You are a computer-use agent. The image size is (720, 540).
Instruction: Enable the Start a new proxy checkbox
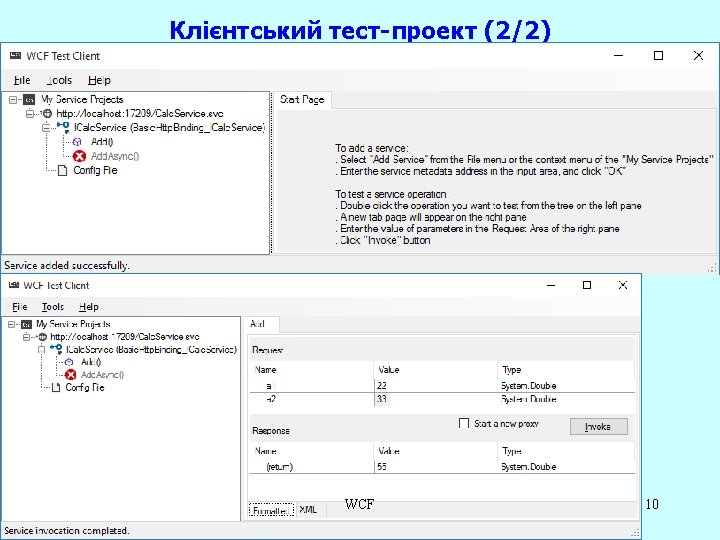click(464, 423)
